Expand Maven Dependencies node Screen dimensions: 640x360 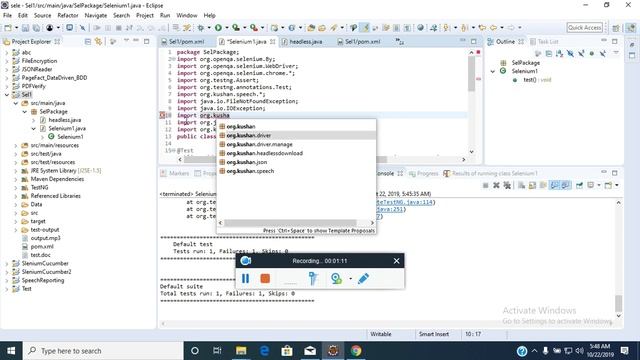pyautogui.click(x=16, y=179)
